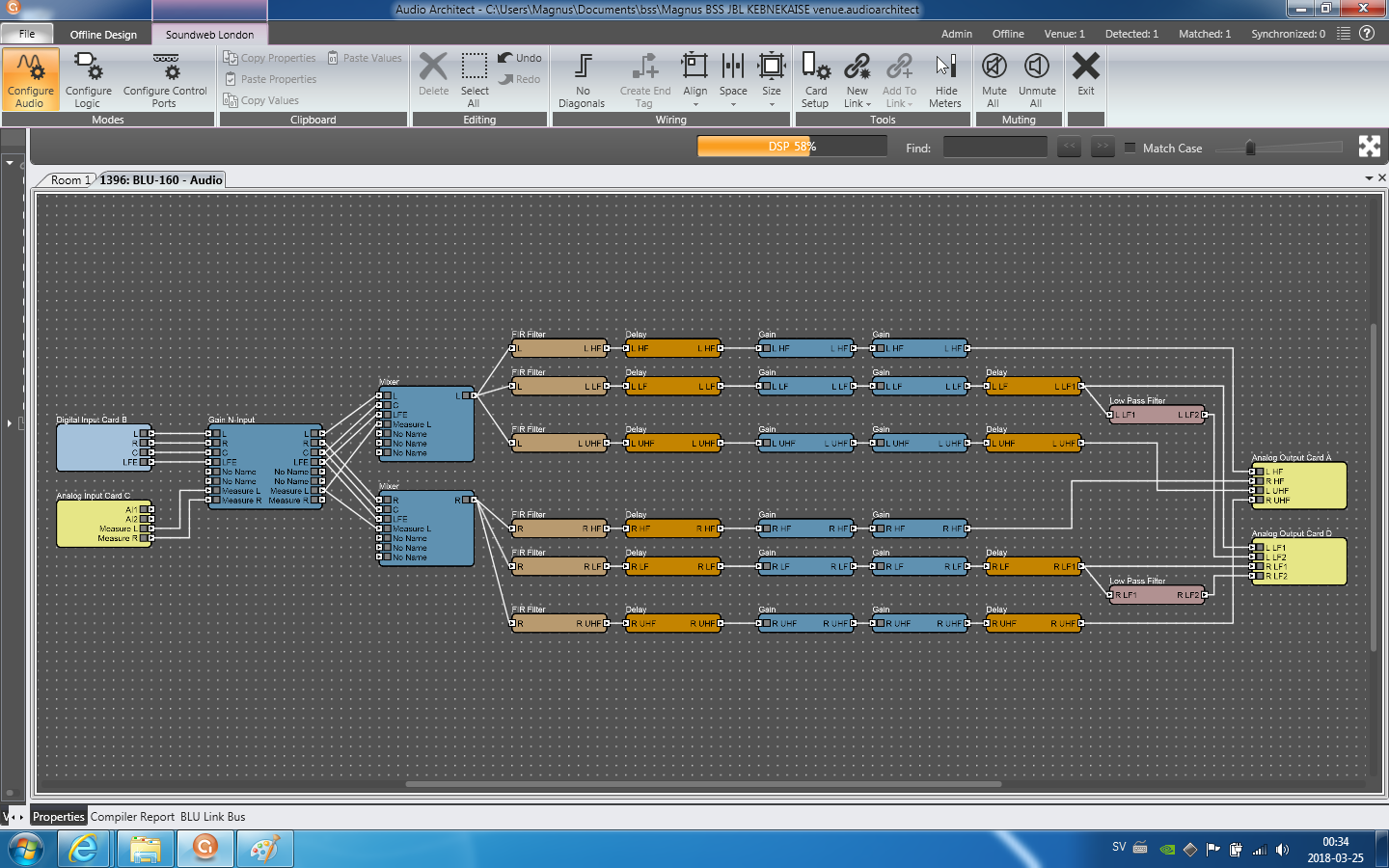Click Copy Properties in Clipboard group
1389x868 pixels.
click(x=270, y=58)
